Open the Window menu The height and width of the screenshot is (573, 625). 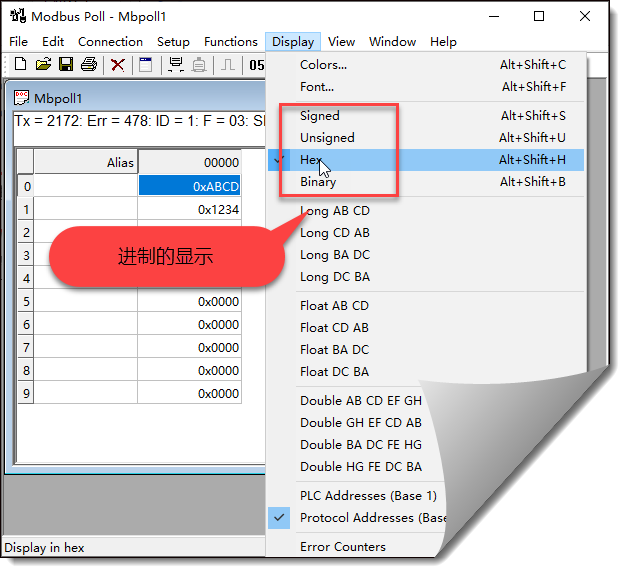(392, 42)
